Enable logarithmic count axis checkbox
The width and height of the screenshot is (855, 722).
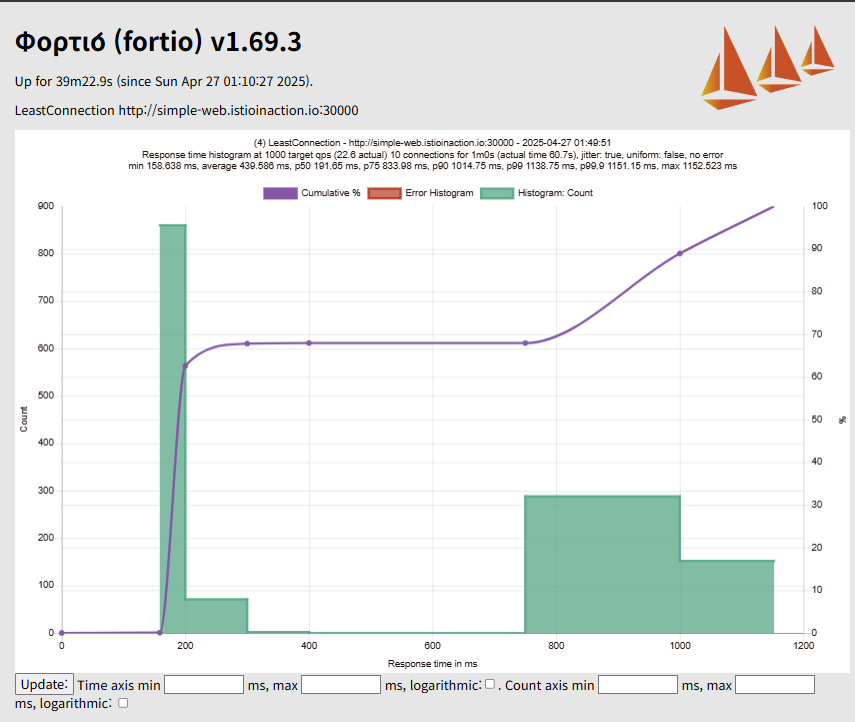click(x=123, y=703)
